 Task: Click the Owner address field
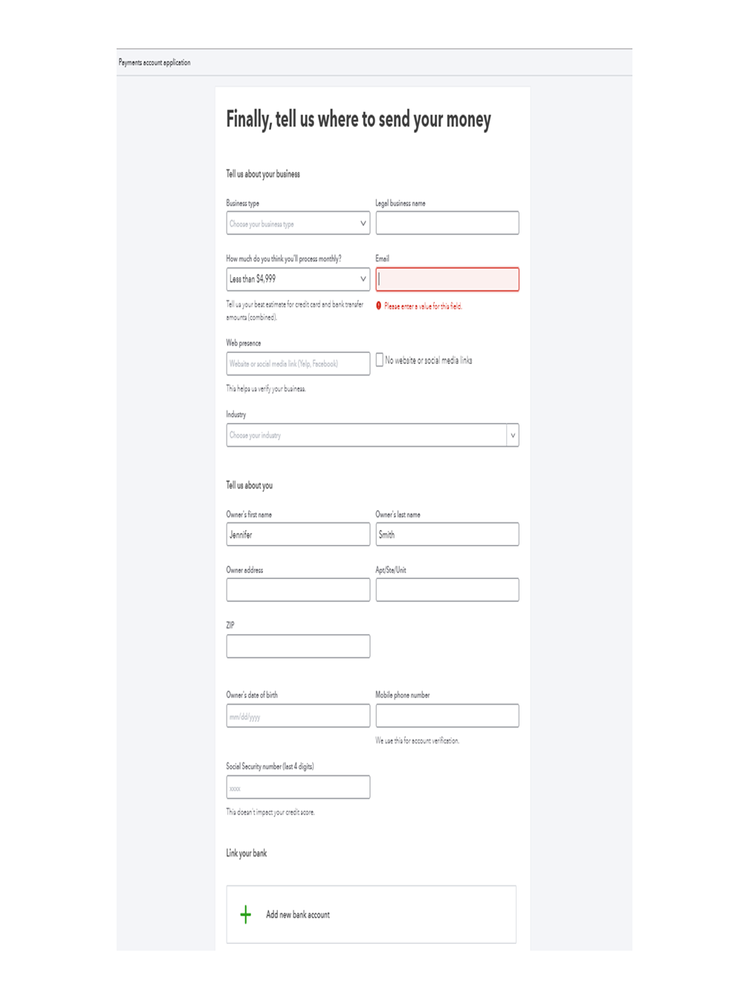click(297, 590)
